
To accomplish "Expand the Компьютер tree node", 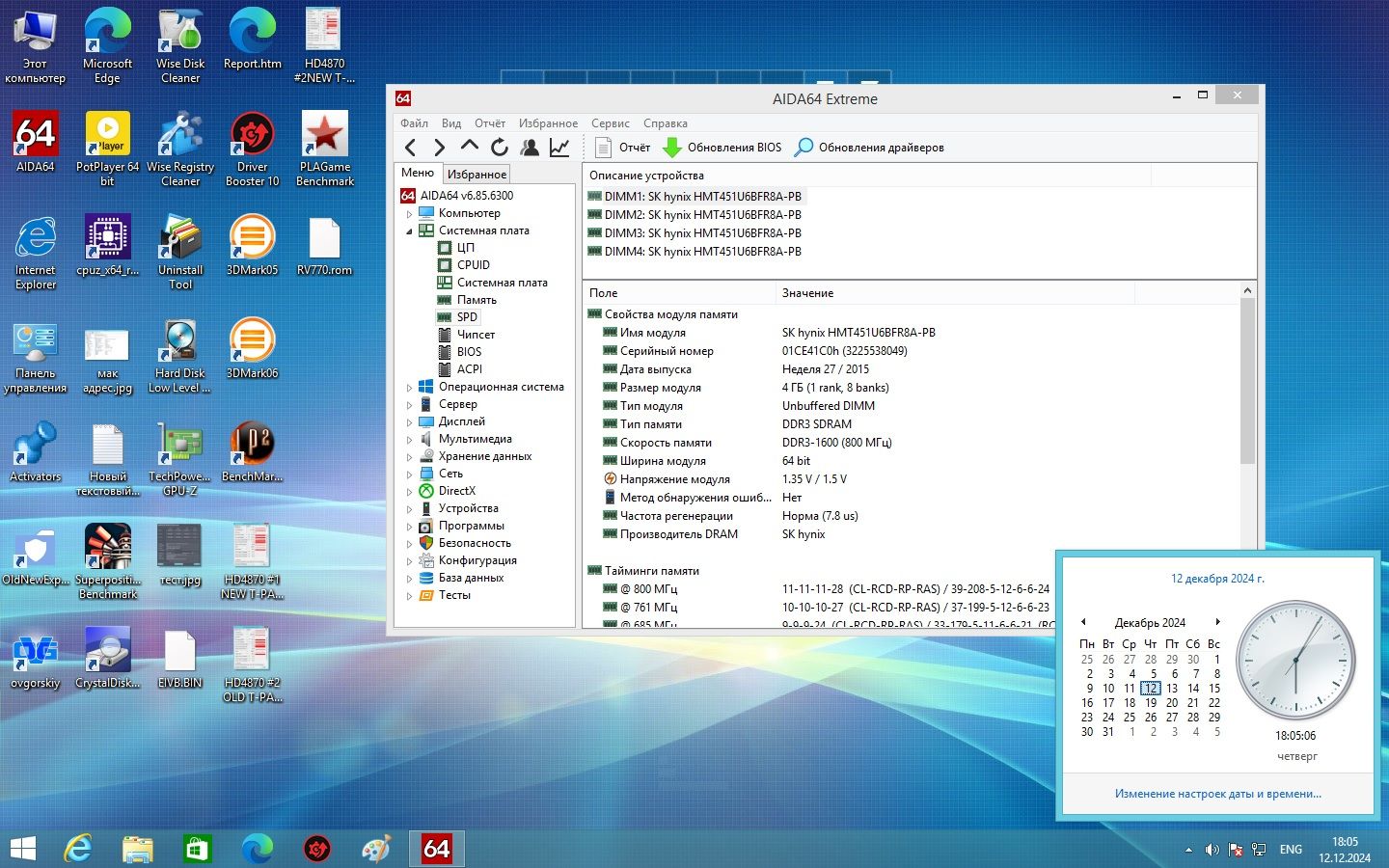I will tap(409, 213).
